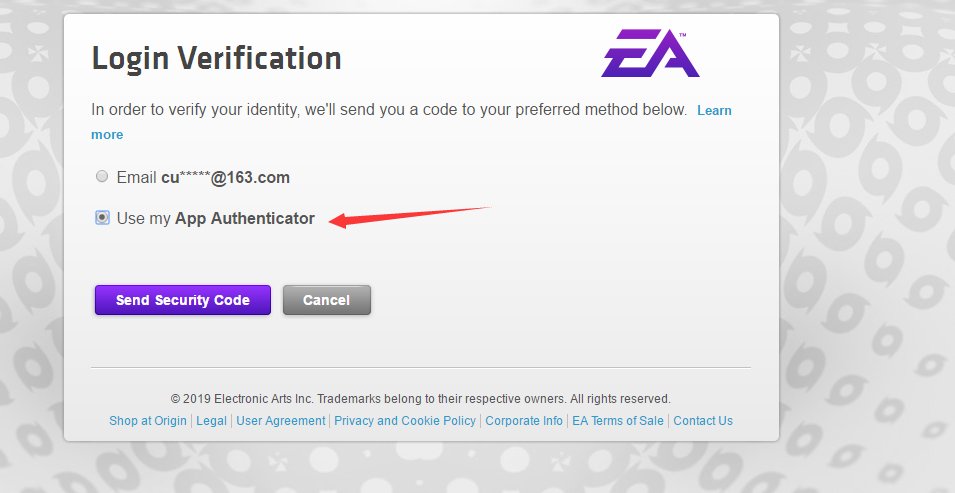Click the 2019 Electronic Arts copyright text
Screen dimensions: 955x493
420,398
